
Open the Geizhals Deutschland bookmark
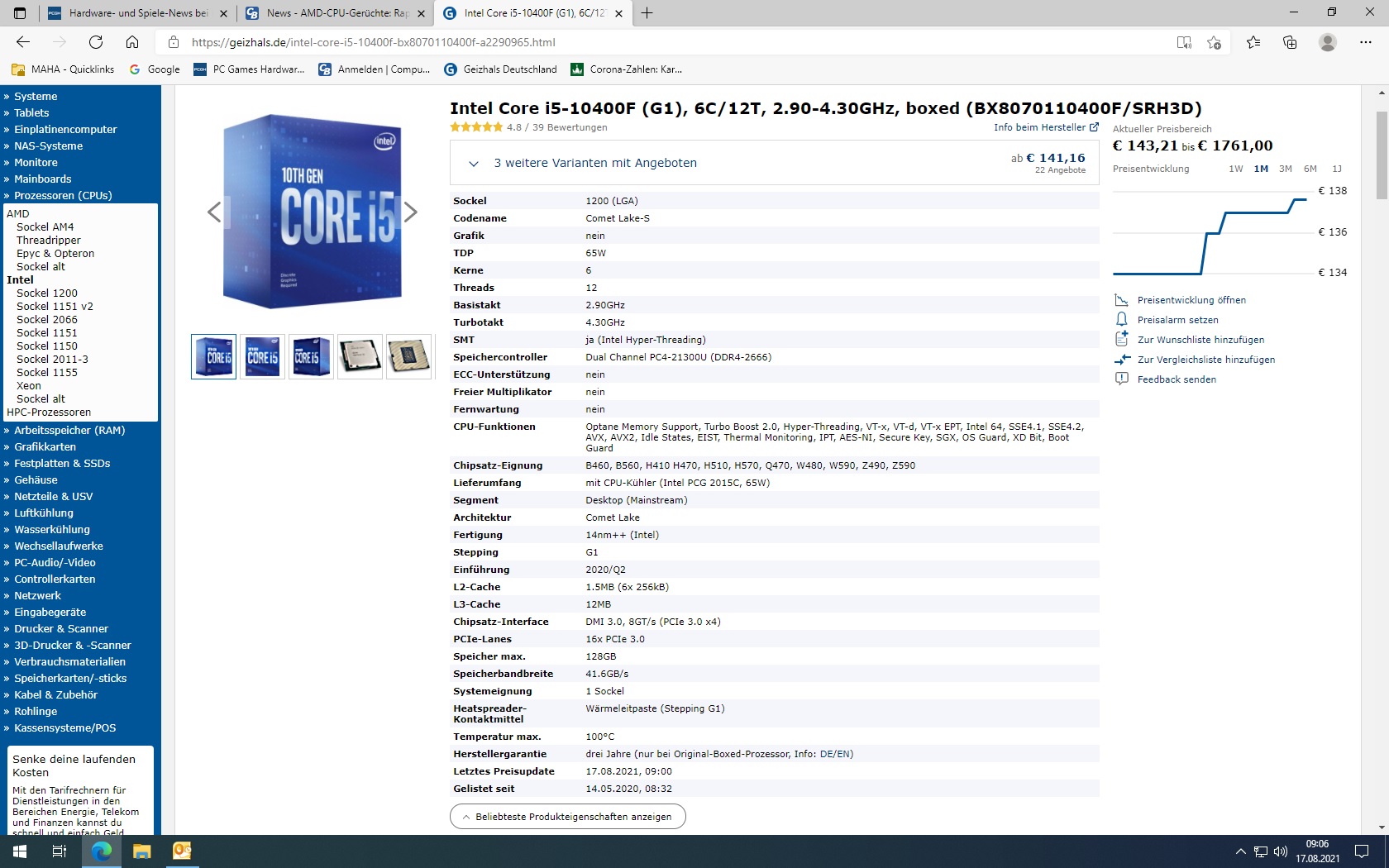pyautogui.click(x=501, y=69)
